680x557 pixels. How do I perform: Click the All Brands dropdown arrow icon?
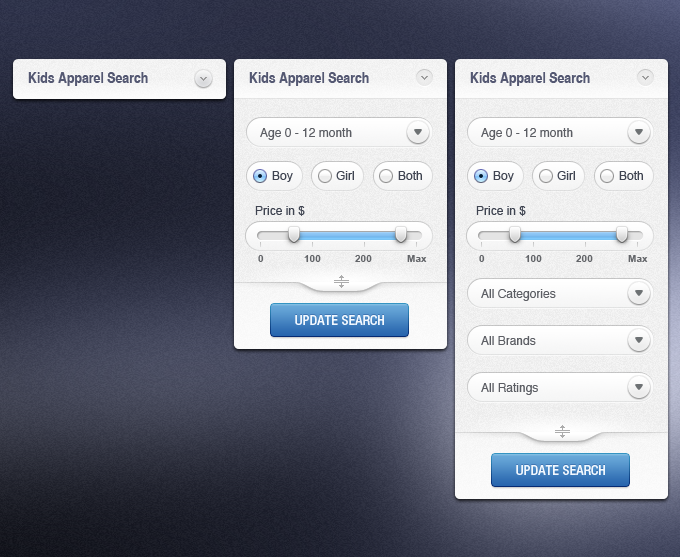639,340
